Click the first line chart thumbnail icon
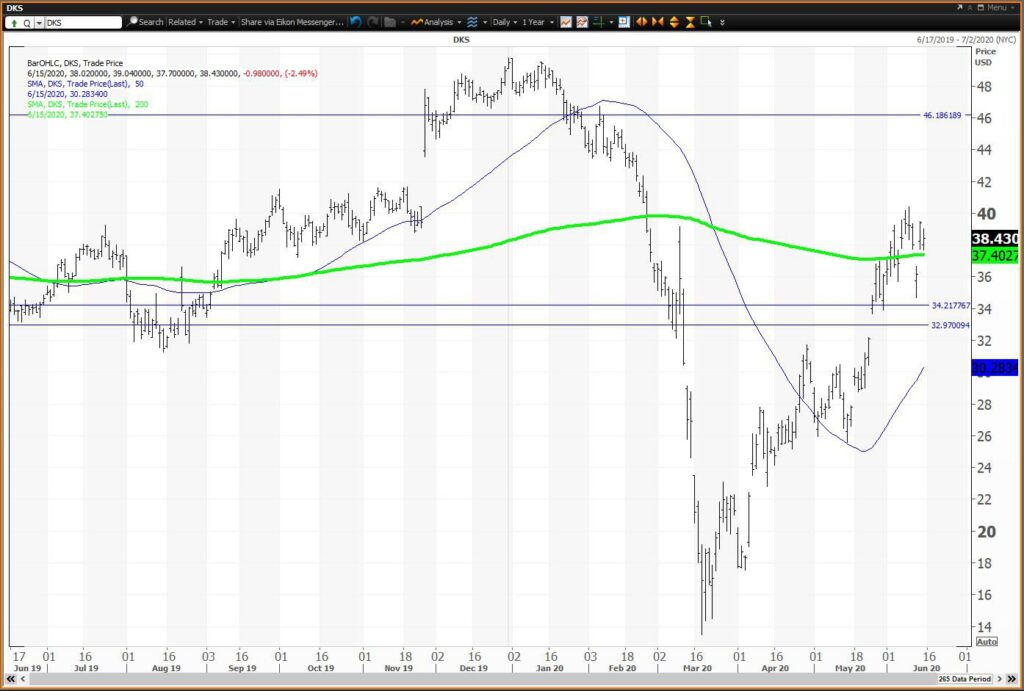This screenshot has height=691, width=1024. (x=566, y=22)
